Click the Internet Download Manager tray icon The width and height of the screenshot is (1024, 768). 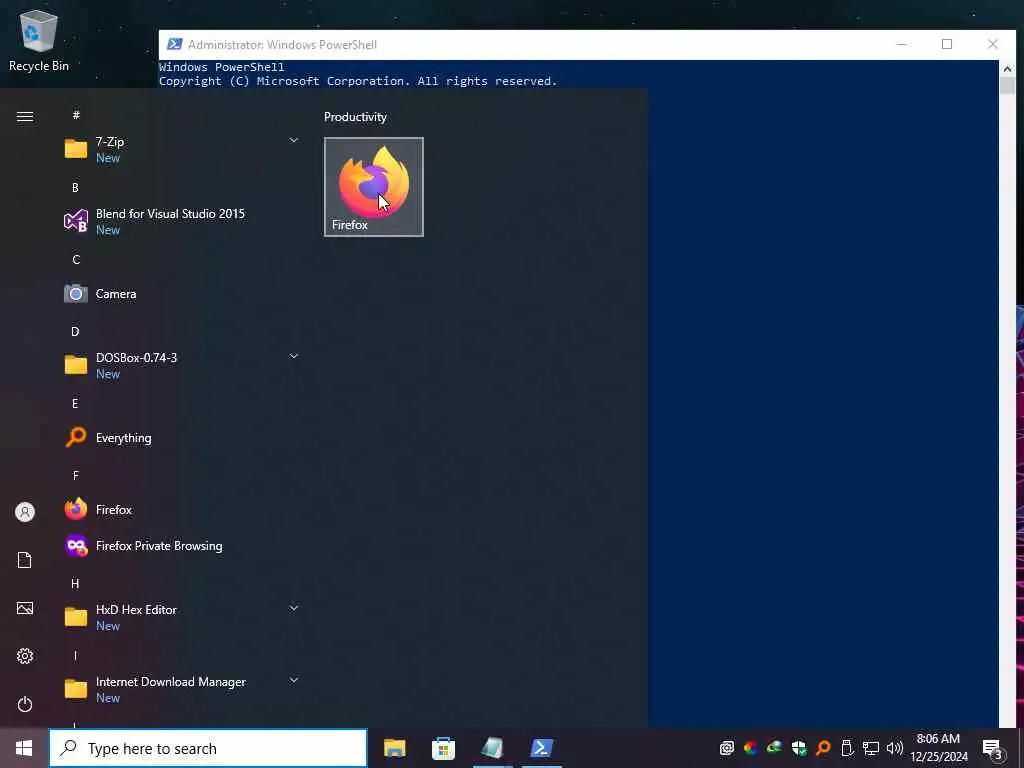[x=775, y=748]
